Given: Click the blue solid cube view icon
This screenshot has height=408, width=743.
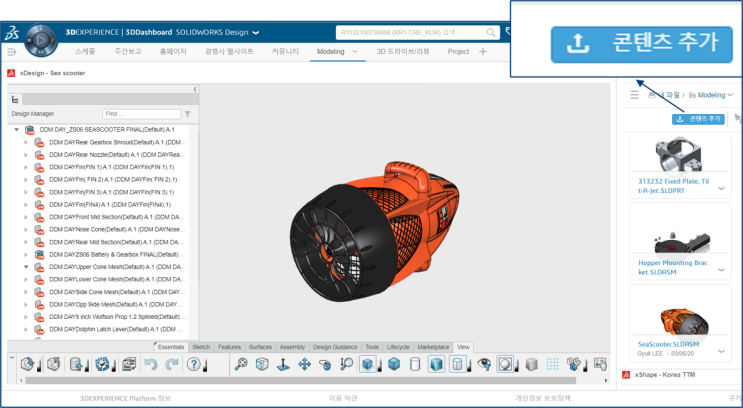Looking at the screenshot, I should tap(394, 364).
